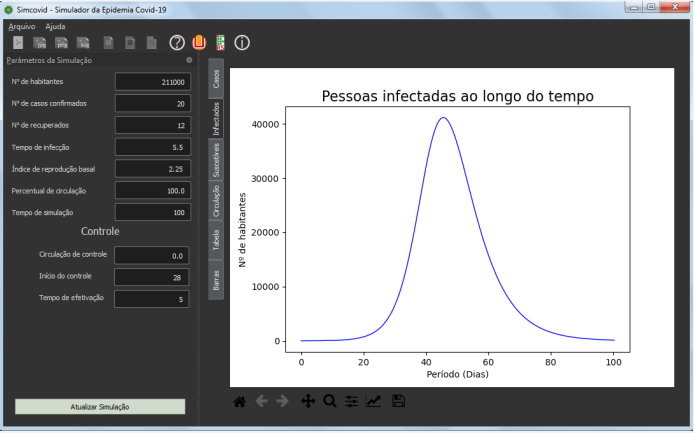Click the Índice de reprodução basal field
This screenshot has width=694, height=433.
(151, 168)
